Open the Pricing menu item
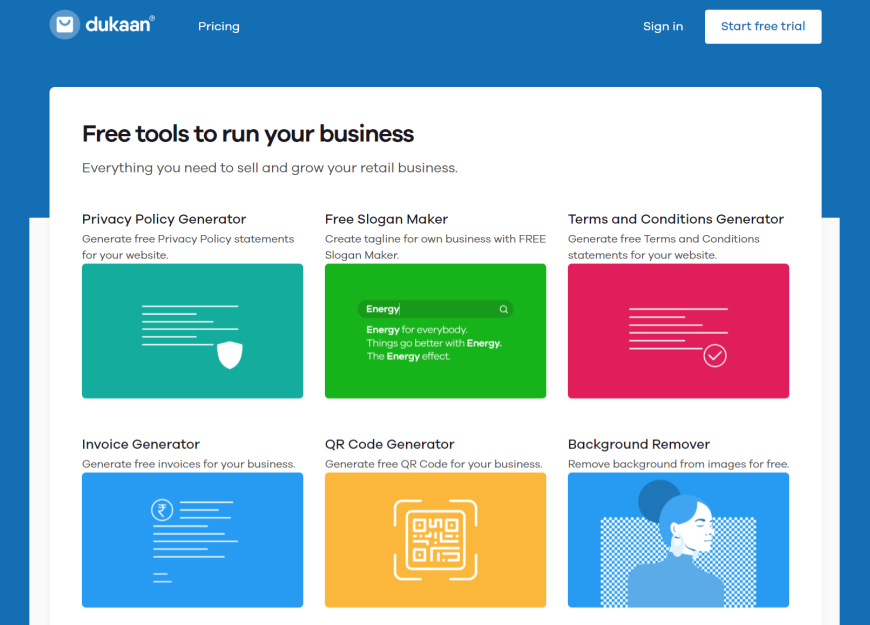The width and height of the screenshot is (870, 625). pos(218,26)
